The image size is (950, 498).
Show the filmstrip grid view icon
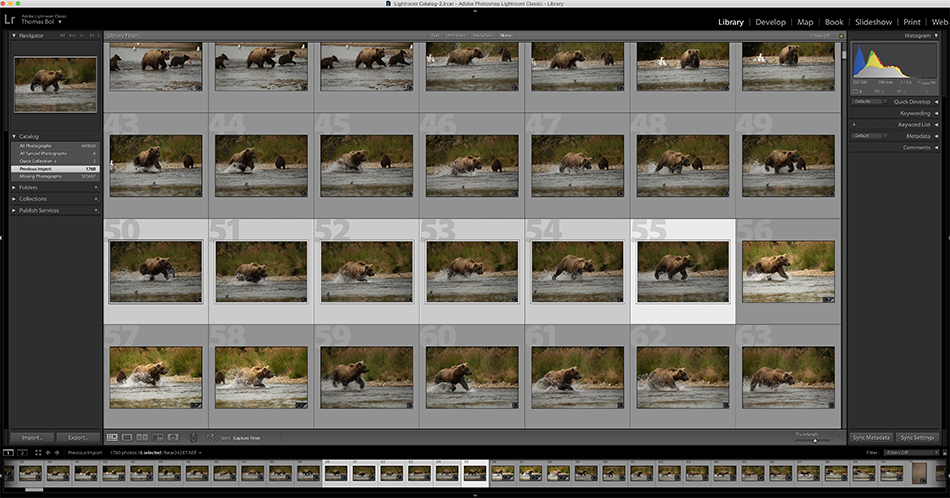(38, 453)
